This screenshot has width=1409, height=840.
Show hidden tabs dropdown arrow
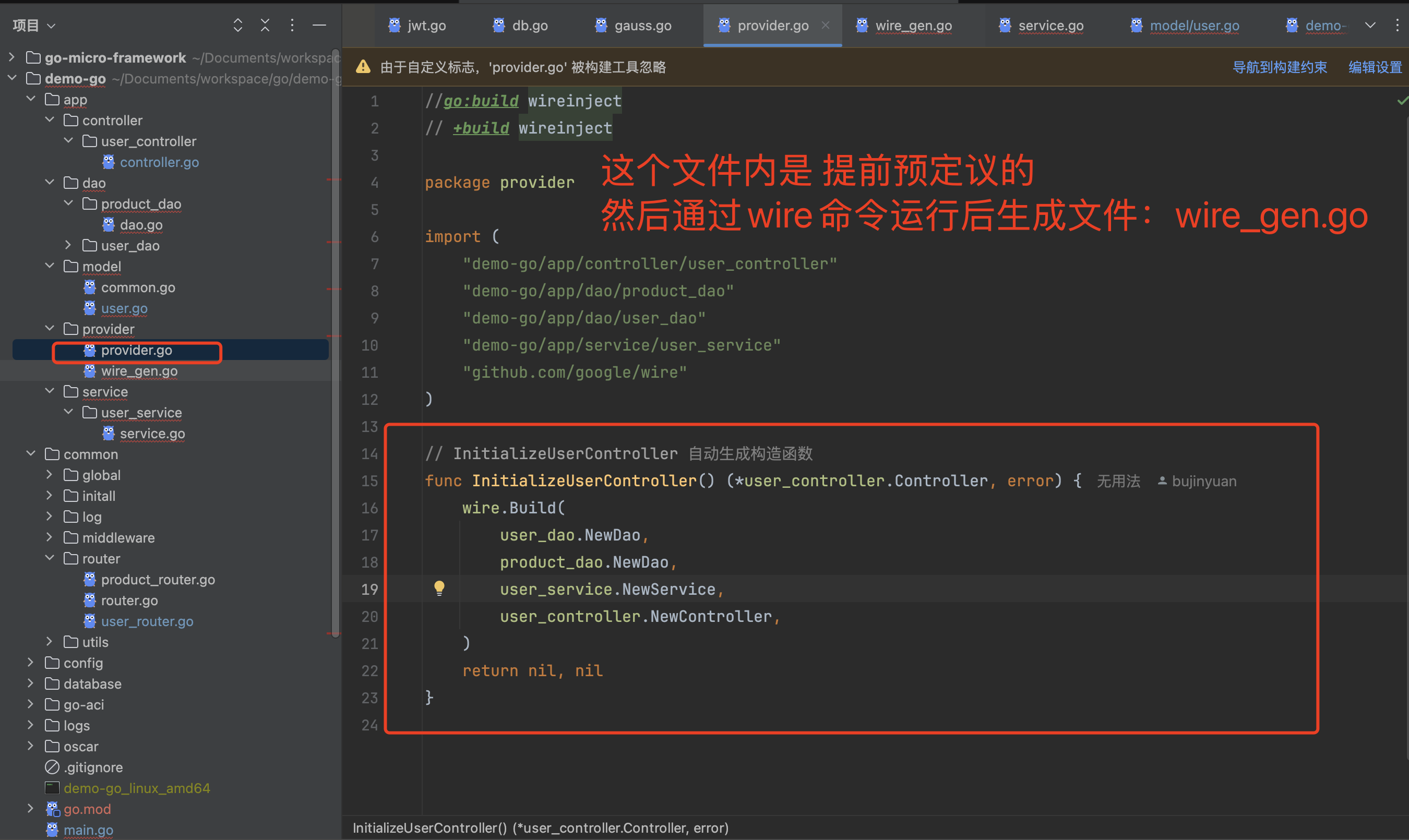tap(1370, 25)
